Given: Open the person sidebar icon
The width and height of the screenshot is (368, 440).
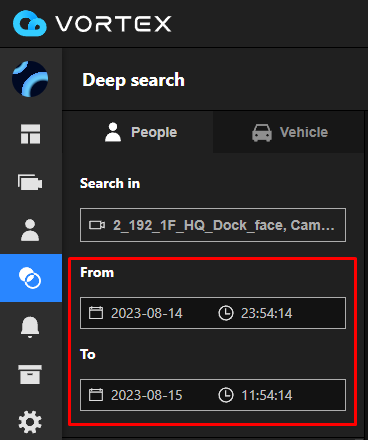Looking at the screenshot, I should [30, 230].
